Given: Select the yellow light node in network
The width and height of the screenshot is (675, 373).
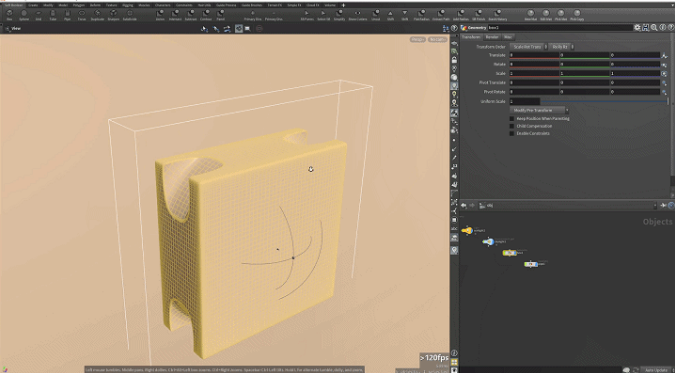Looking at the screenshot, I should point(467,231).
